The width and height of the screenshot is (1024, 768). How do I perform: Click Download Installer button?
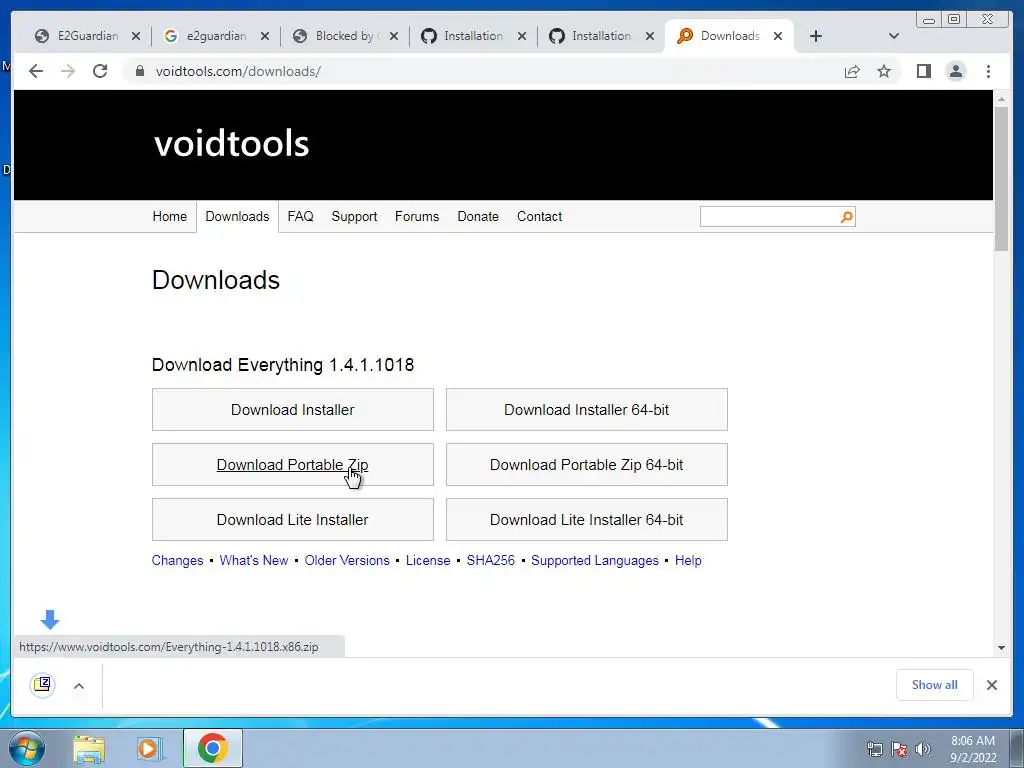coord(293,409)
